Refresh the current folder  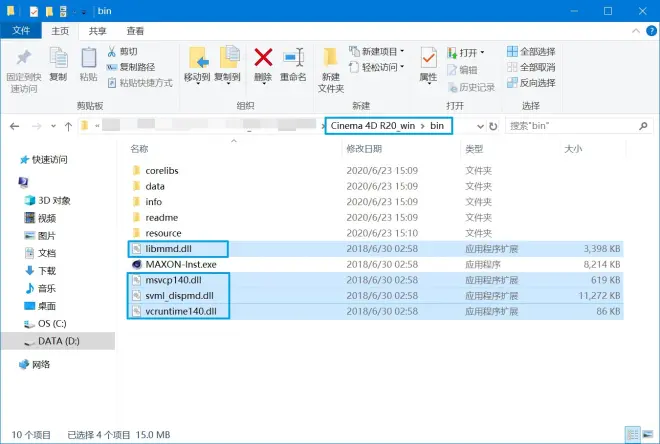(493, 126)
